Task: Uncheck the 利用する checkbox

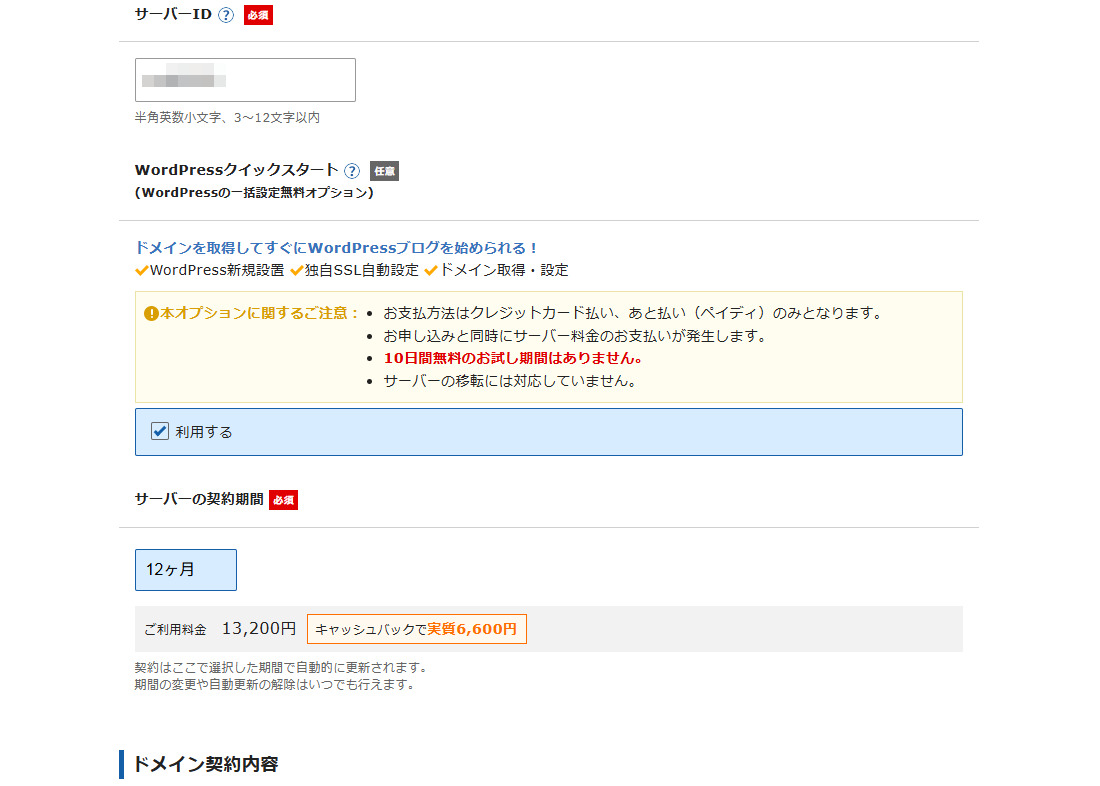Action: [x=160, y=431]
